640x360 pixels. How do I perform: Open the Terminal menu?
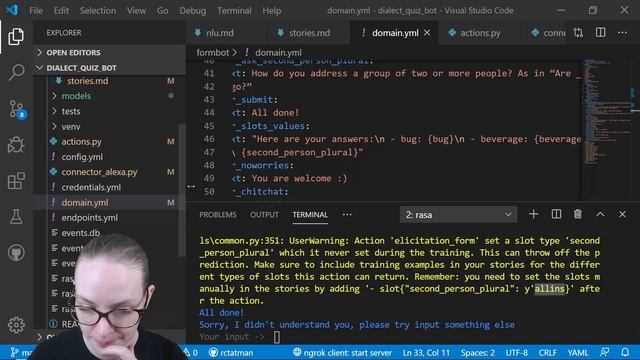pyautogui.click(x=234, y=11)
